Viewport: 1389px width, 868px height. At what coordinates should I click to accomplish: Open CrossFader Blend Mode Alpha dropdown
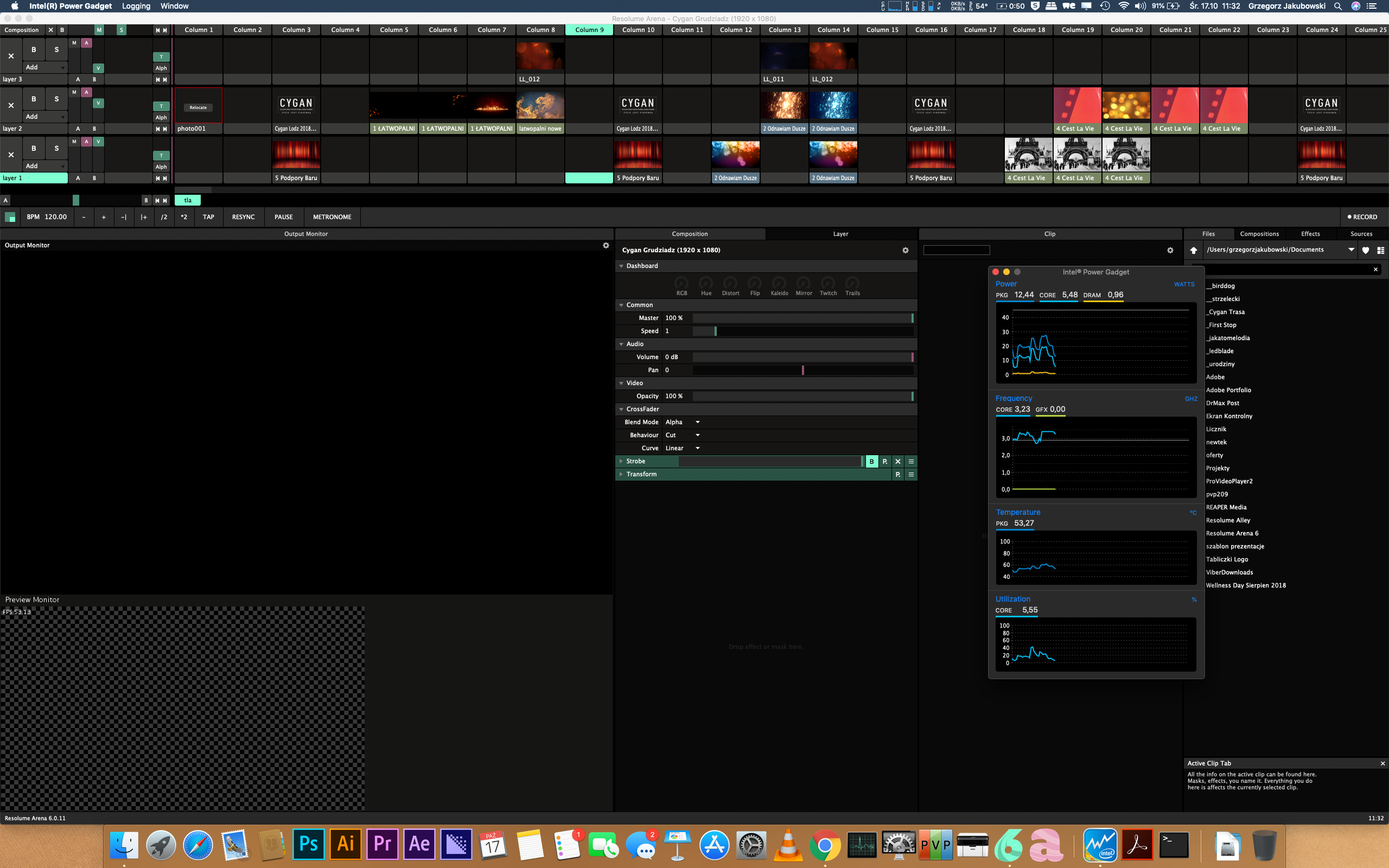click(683, 423)
